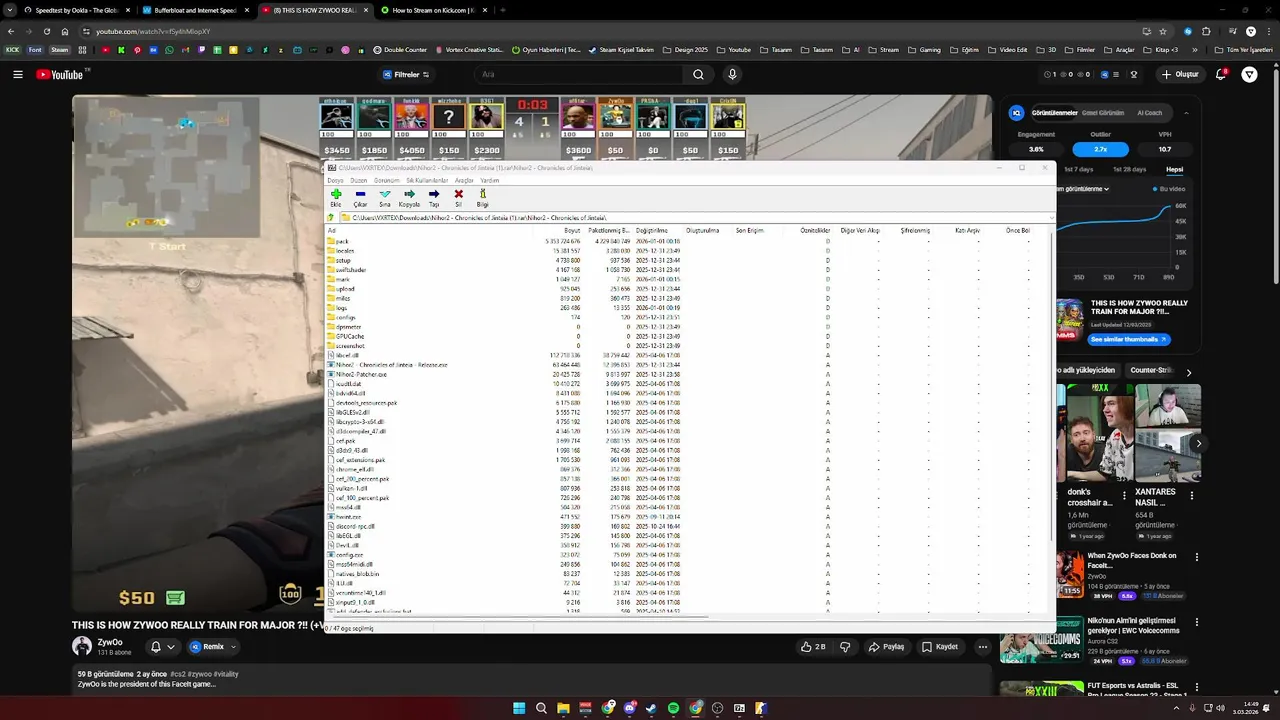1280x720 pixels.
Task: Select the Hepsi time range option
Action: [1174, 169]
